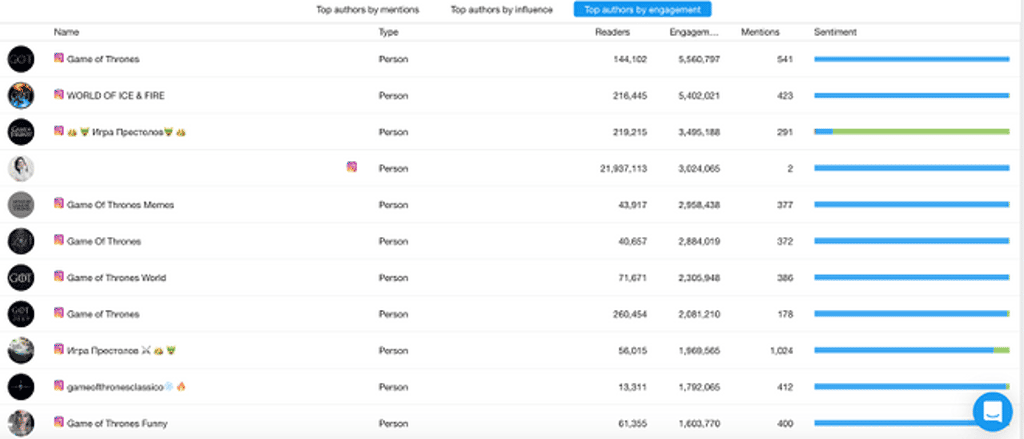Sort table by Readers column header

[x=613, y=32]
